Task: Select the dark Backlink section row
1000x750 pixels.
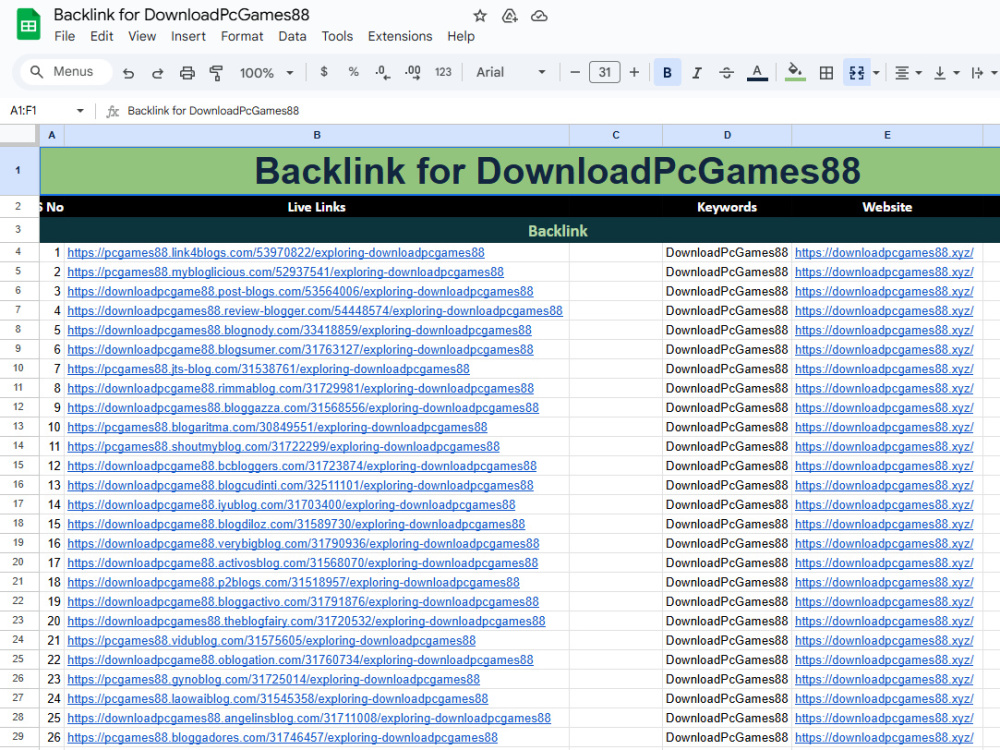Action: click(x=519, y=231)
